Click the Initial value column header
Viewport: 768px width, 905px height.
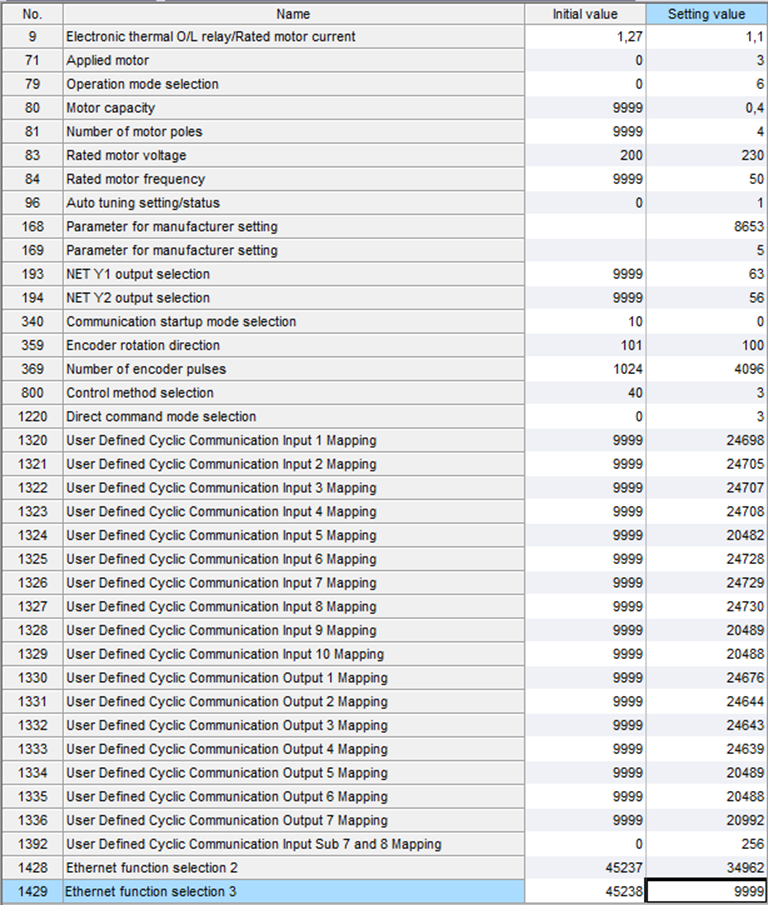585,14
